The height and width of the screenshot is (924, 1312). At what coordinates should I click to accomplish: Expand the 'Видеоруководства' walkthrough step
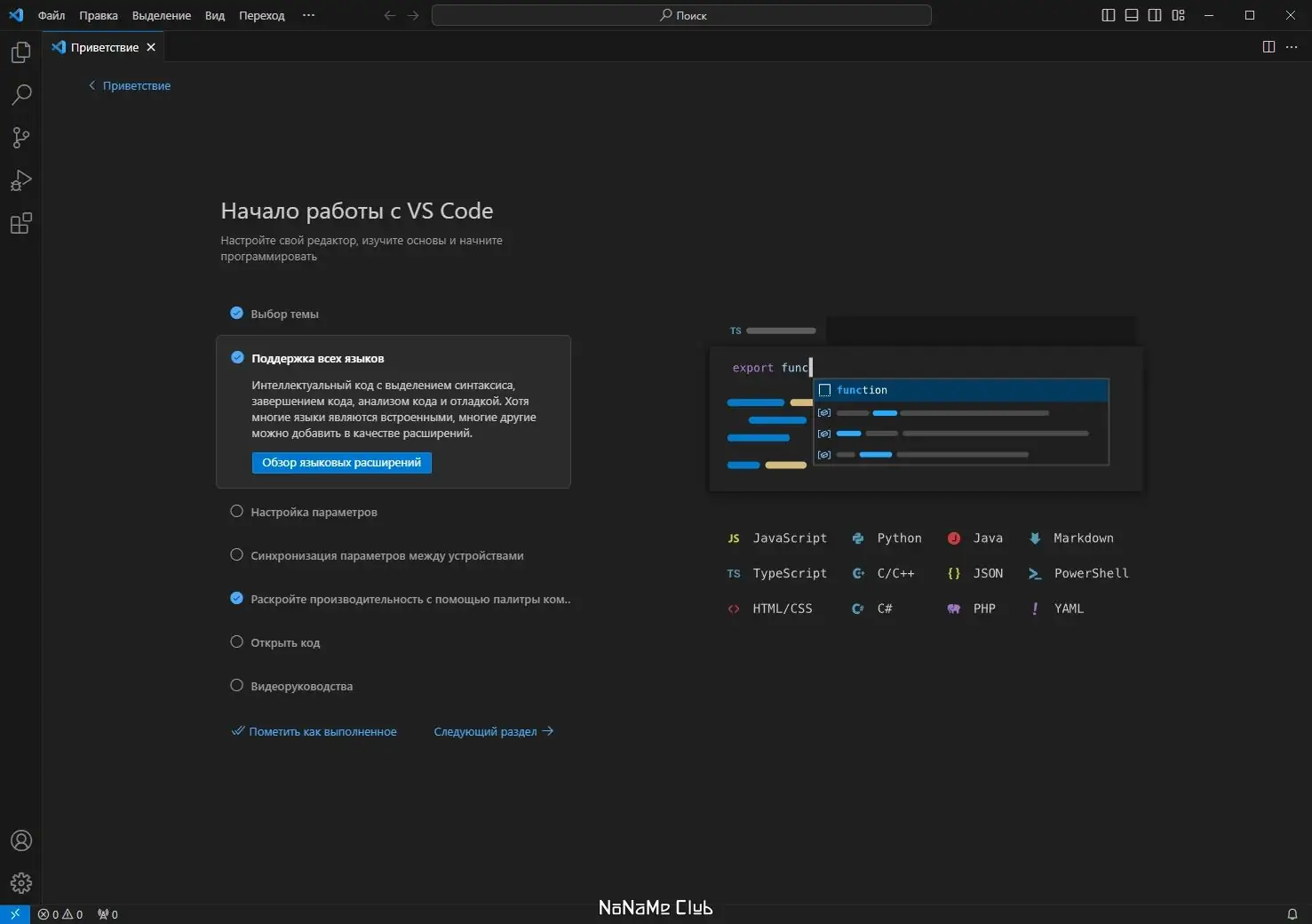tap(301, 686)
